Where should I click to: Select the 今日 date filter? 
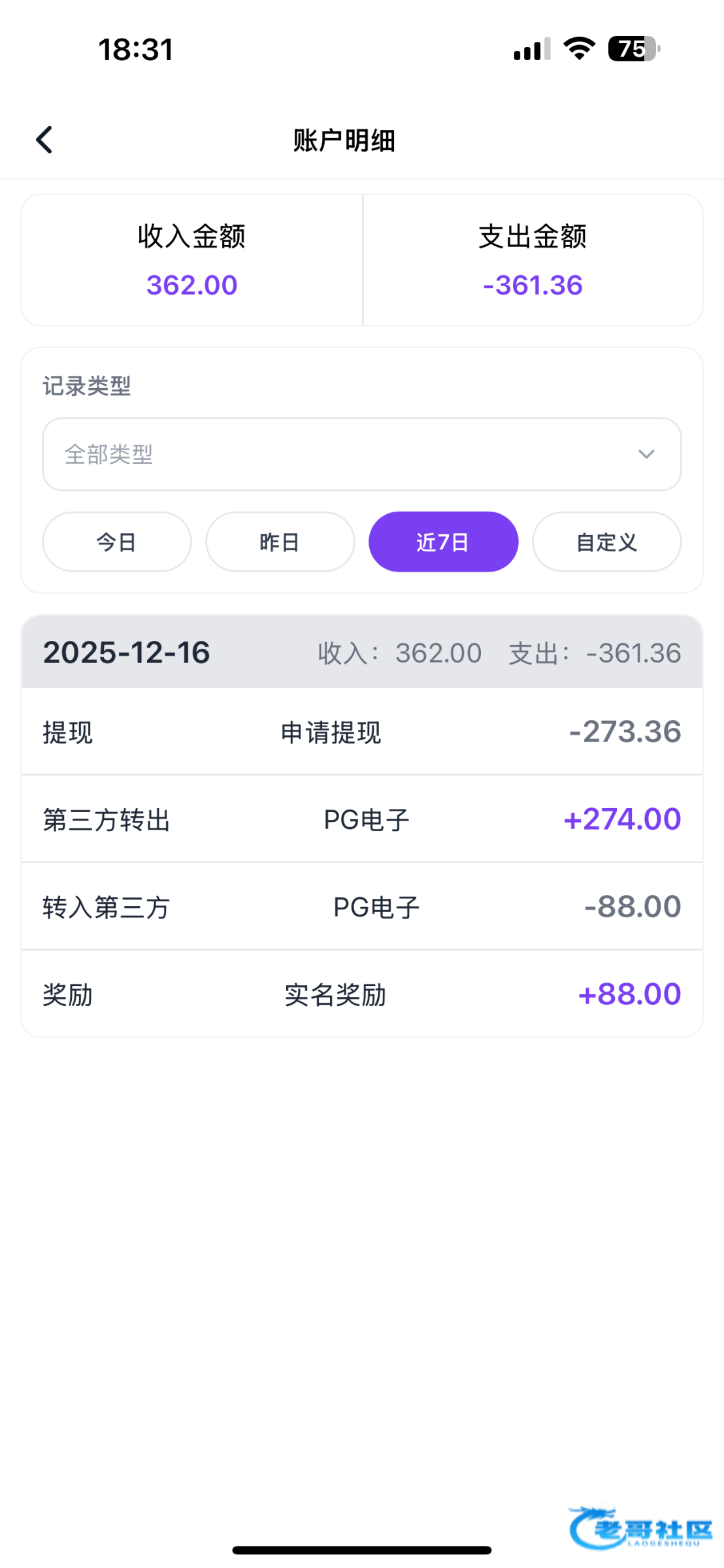point(117,542)
